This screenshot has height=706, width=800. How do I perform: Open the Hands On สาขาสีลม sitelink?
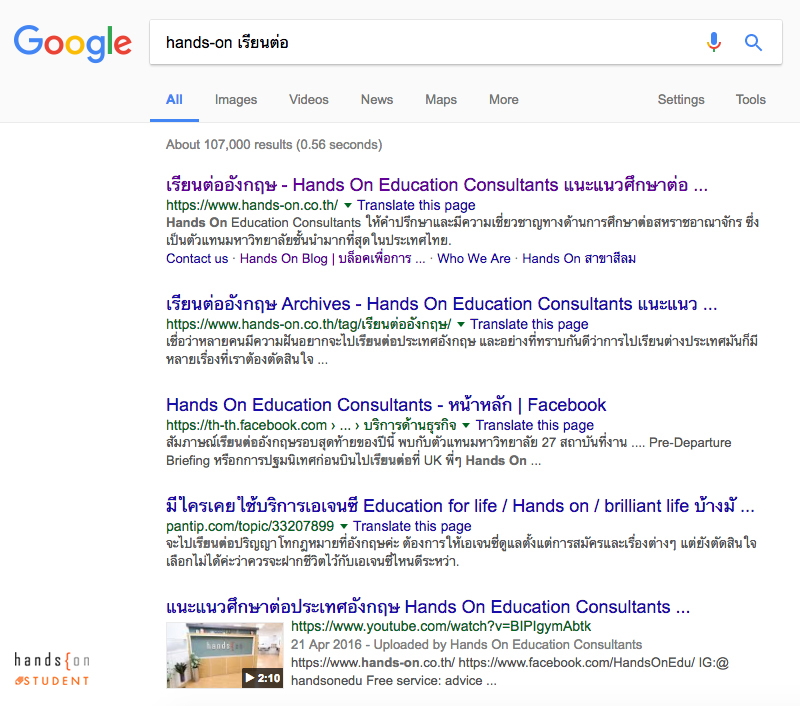[x=579, y=259]
